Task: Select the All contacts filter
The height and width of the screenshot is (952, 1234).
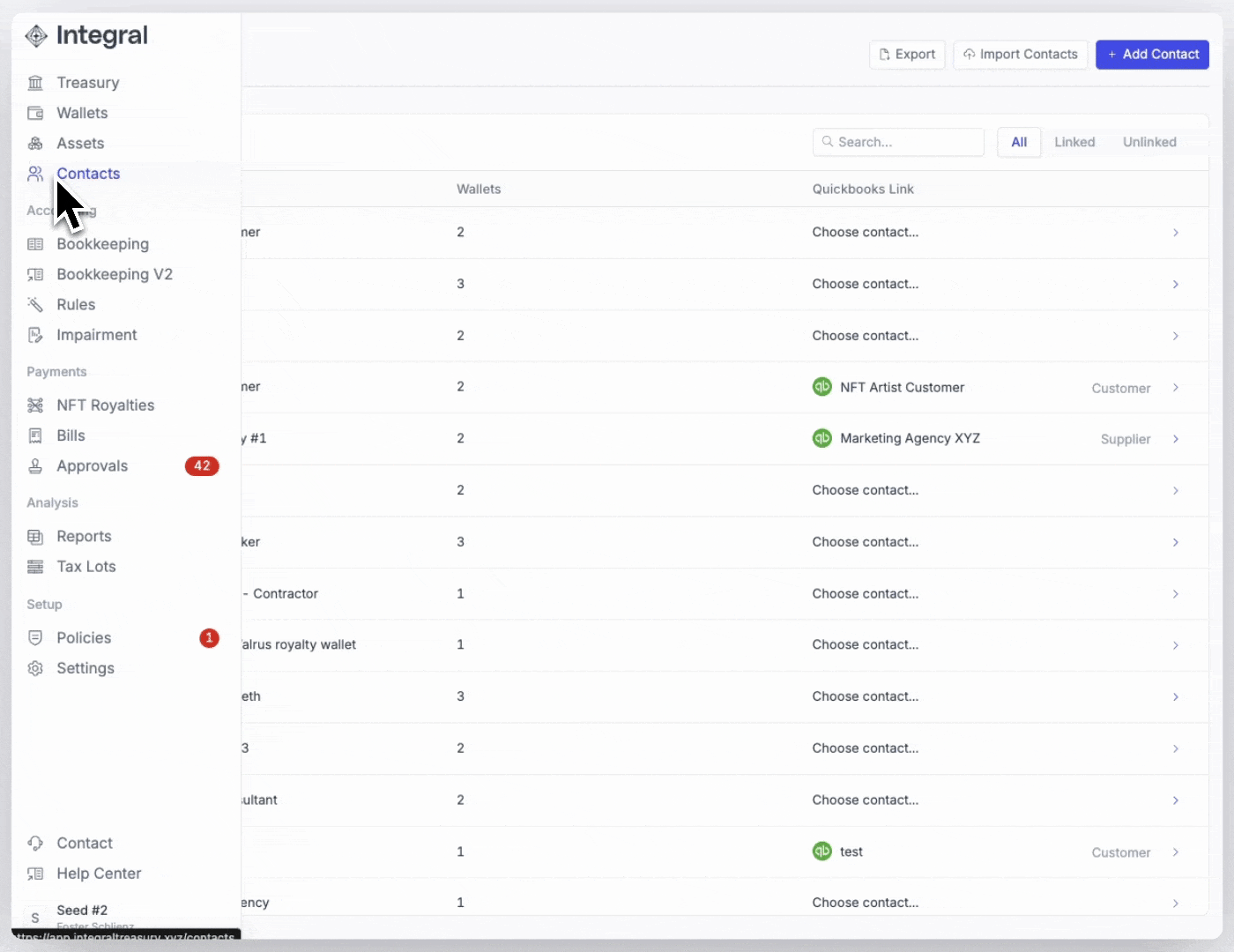Action: 1019,142
